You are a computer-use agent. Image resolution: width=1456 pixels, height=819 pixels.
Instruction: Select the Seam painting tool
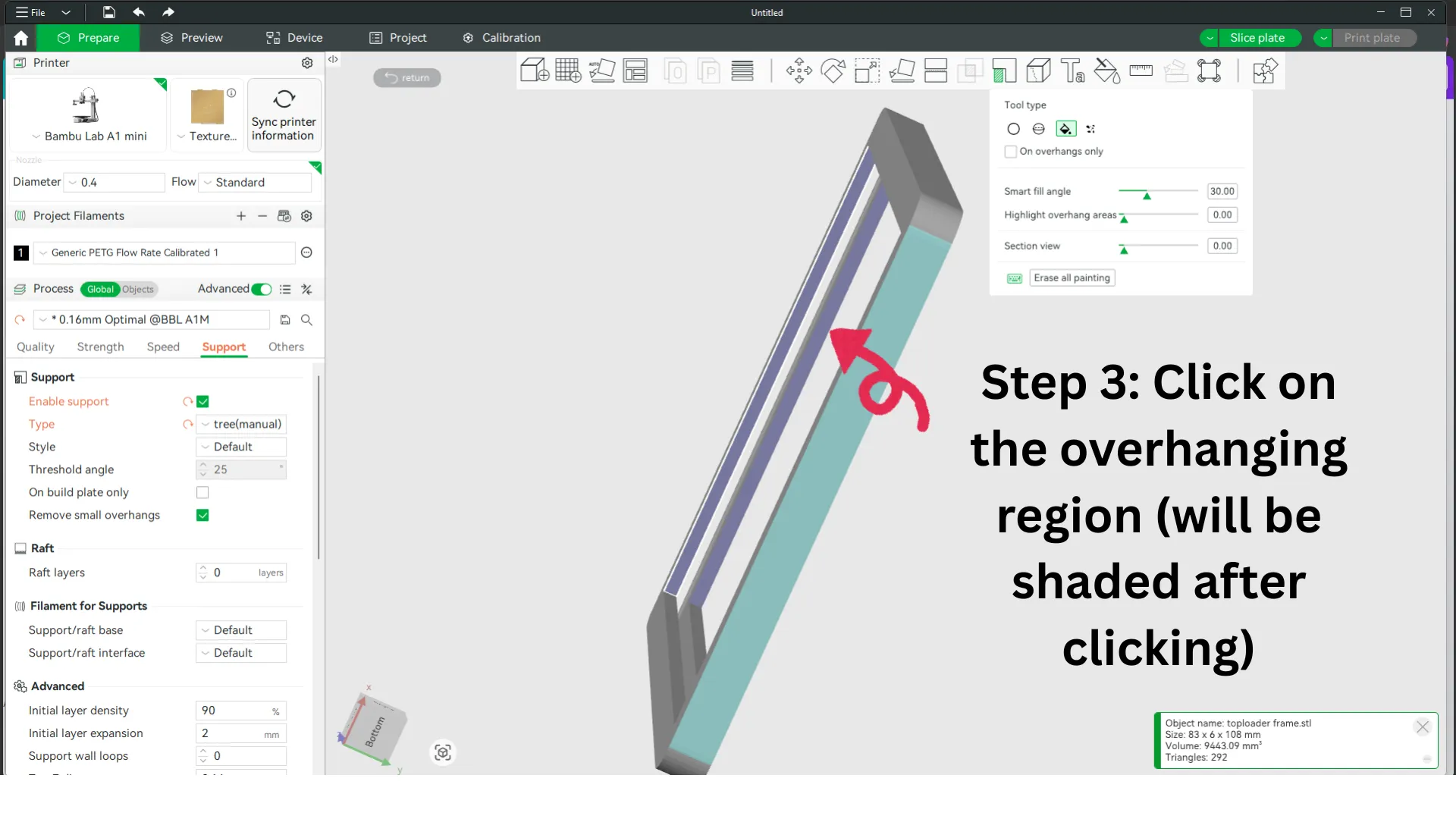(x=1038, y=71)
